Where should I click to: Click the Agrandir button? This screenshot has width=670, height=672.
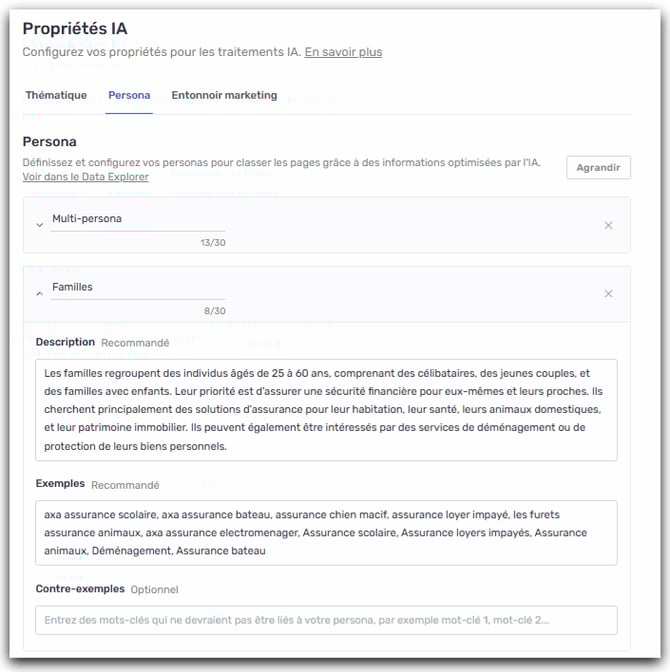pos(598,167)
